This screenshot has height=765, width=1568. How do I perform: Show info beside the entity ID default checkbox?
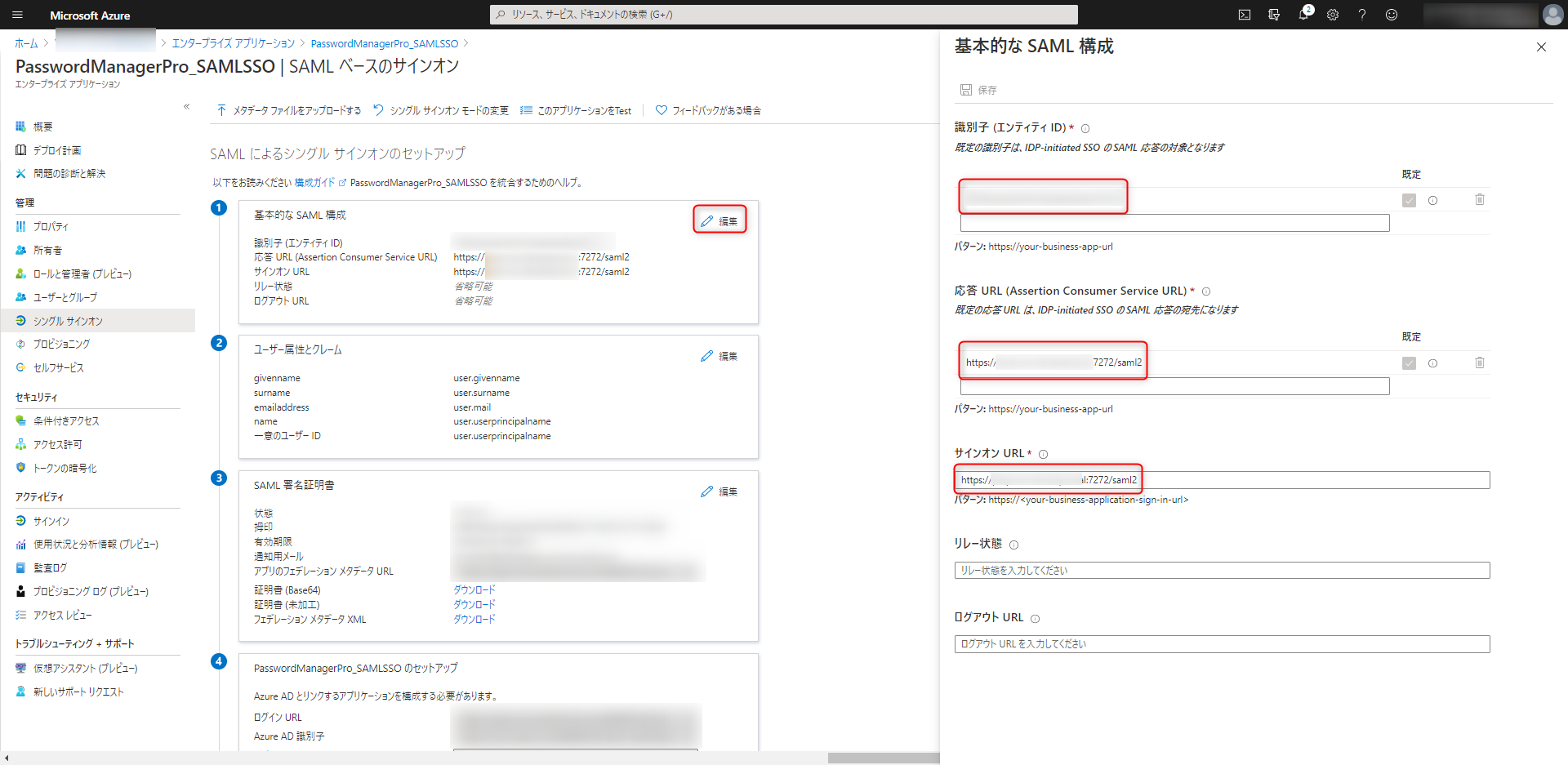click(x=1432, y=200)
